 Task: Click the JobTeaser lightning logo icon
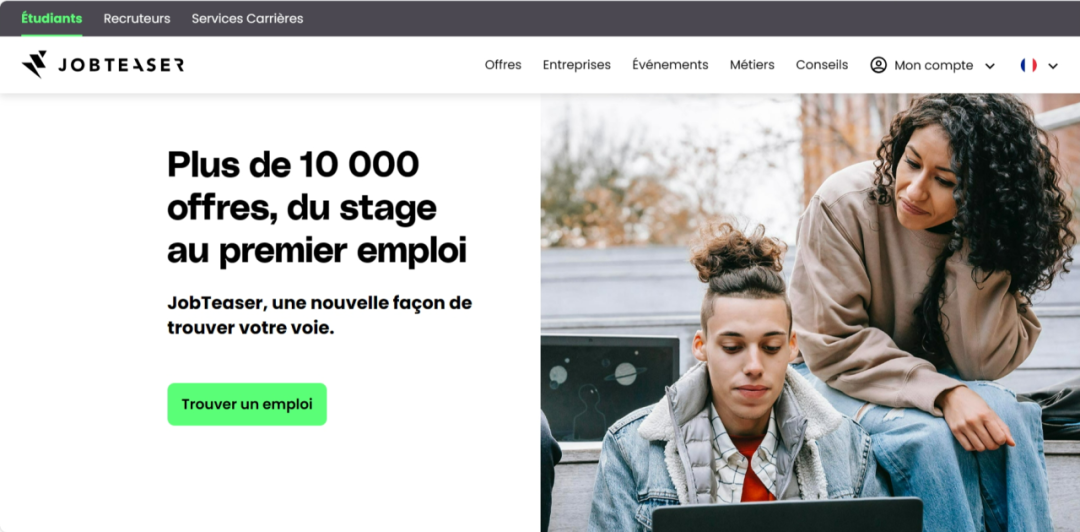[34, 64]
